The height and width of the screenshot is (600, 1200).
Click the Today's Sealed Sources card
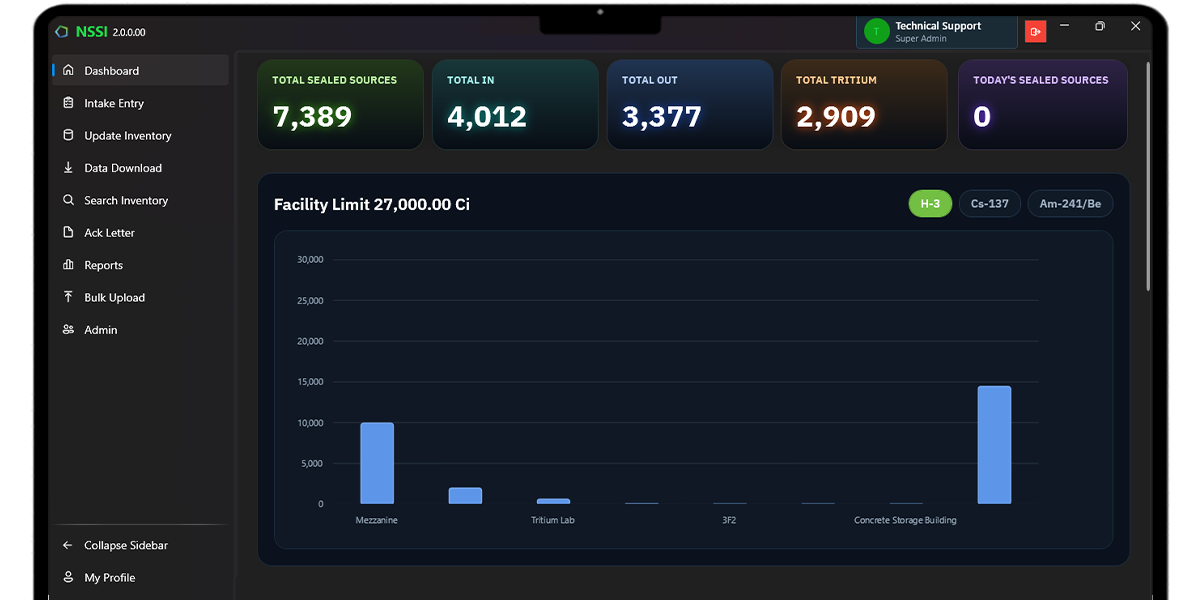1043,105
